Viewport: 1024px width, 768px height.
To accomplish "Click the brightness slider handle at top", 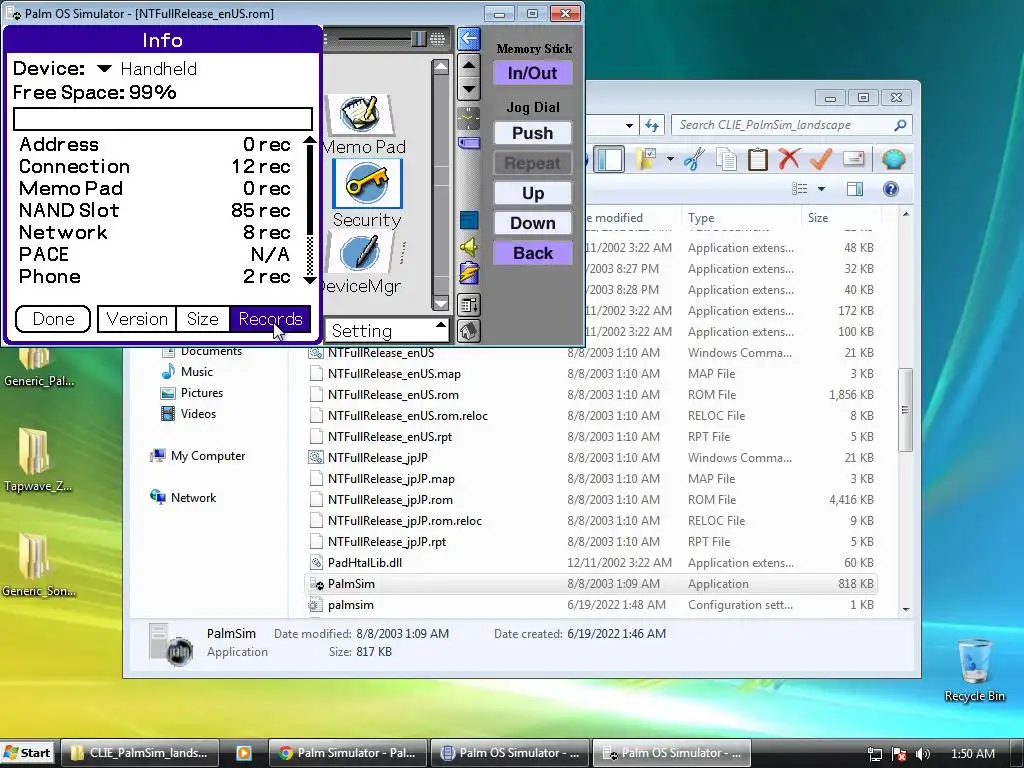I will point(418,39).
